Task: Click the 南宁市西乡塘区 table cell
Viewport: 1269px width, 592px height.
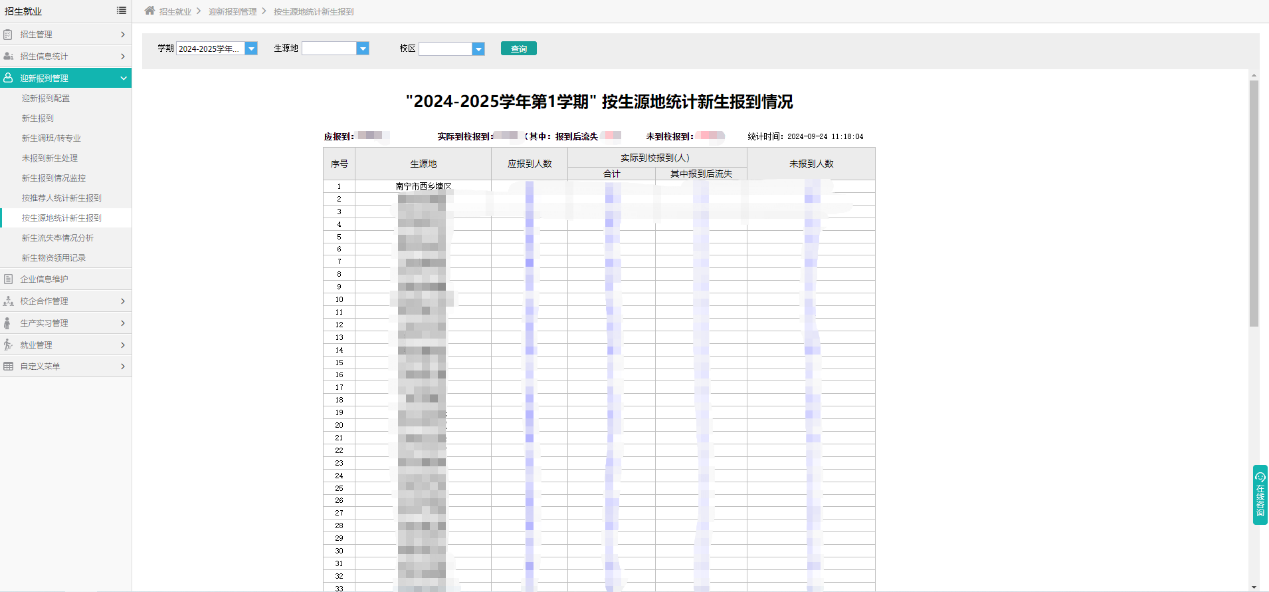Action: pos(423,186)
